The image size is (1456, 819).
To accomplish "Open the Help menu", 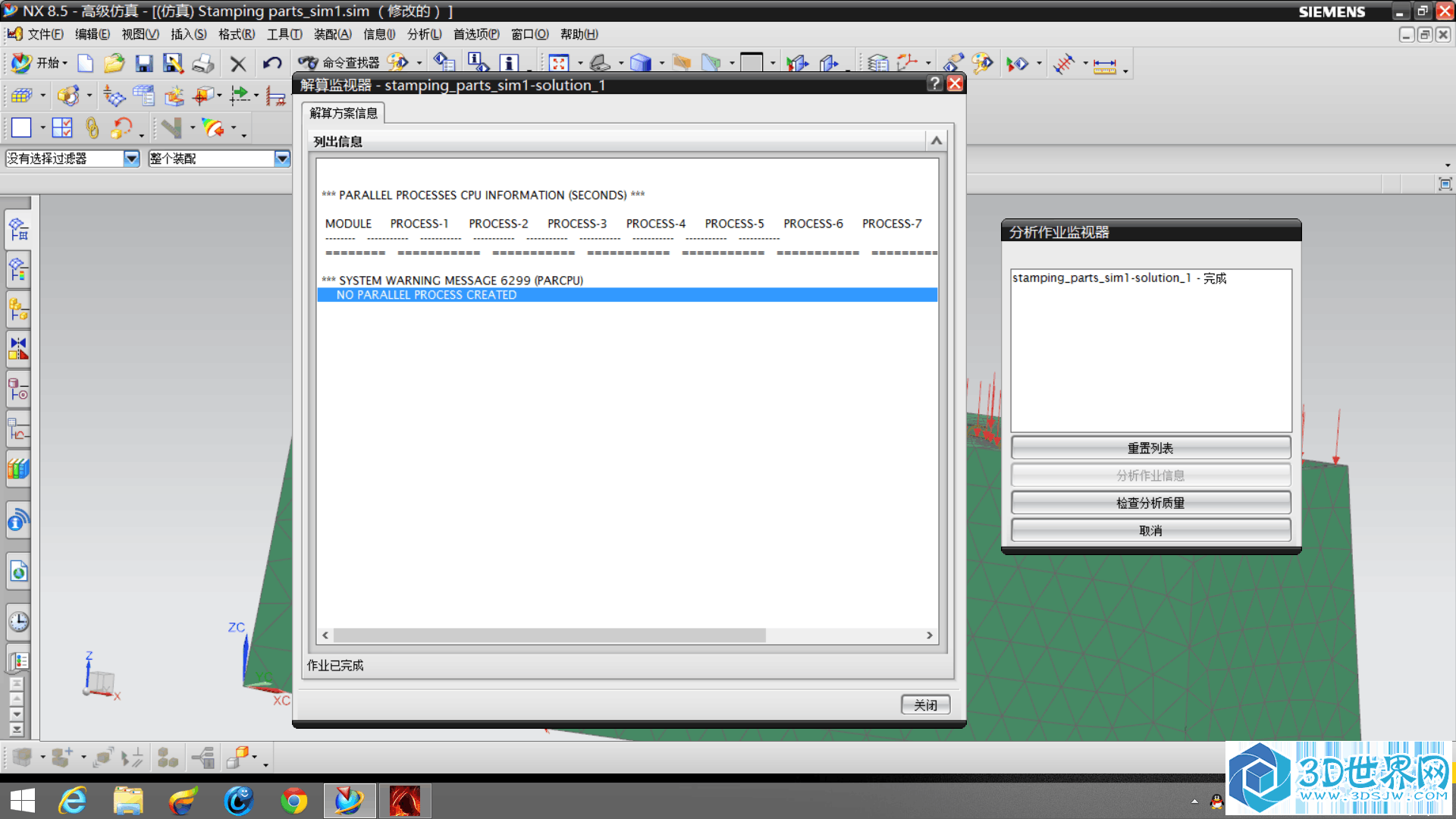I will [x=579, y=34].
